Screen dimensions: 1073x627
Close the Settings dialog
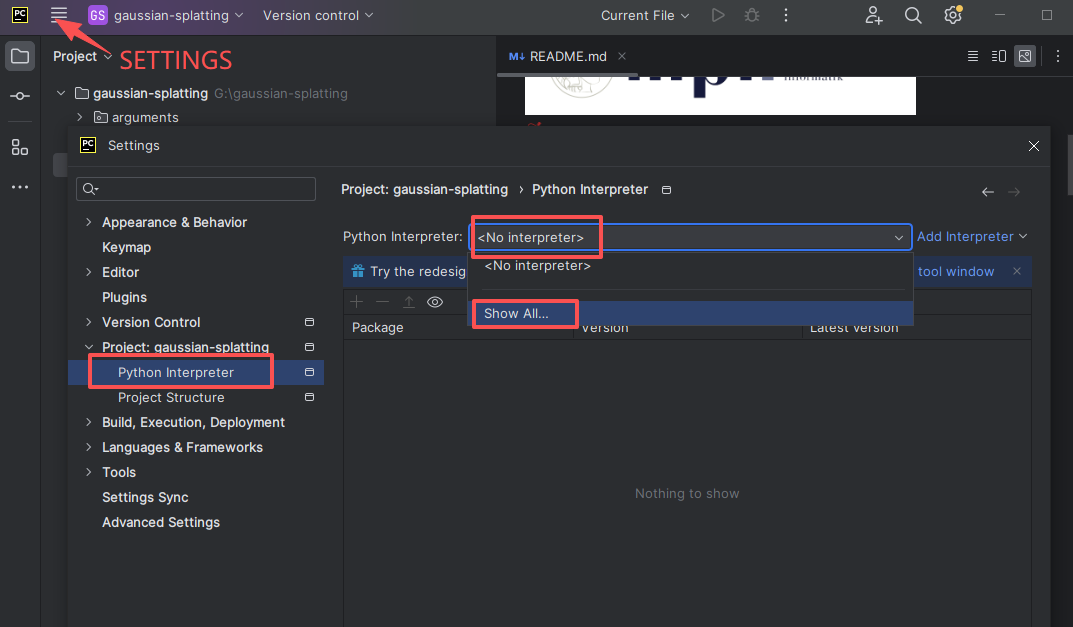click(x=1034, y=146)
